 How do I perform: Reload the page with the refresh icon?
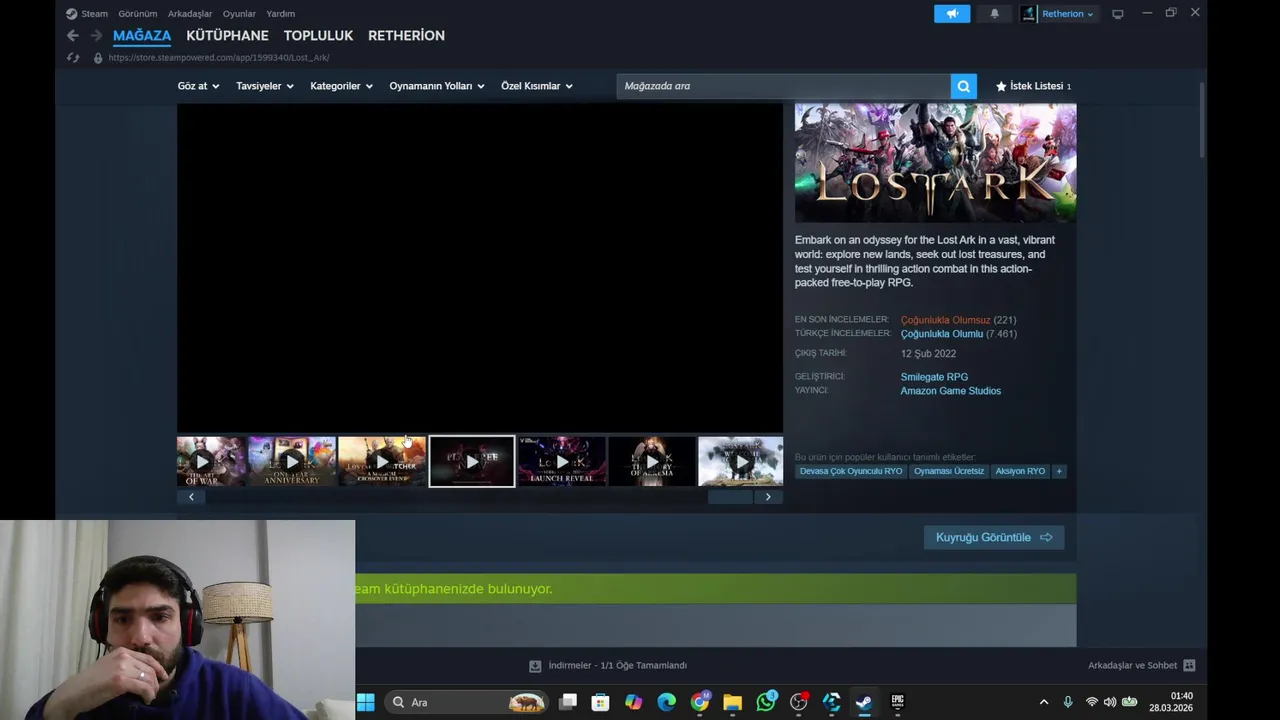coord(73,57)
